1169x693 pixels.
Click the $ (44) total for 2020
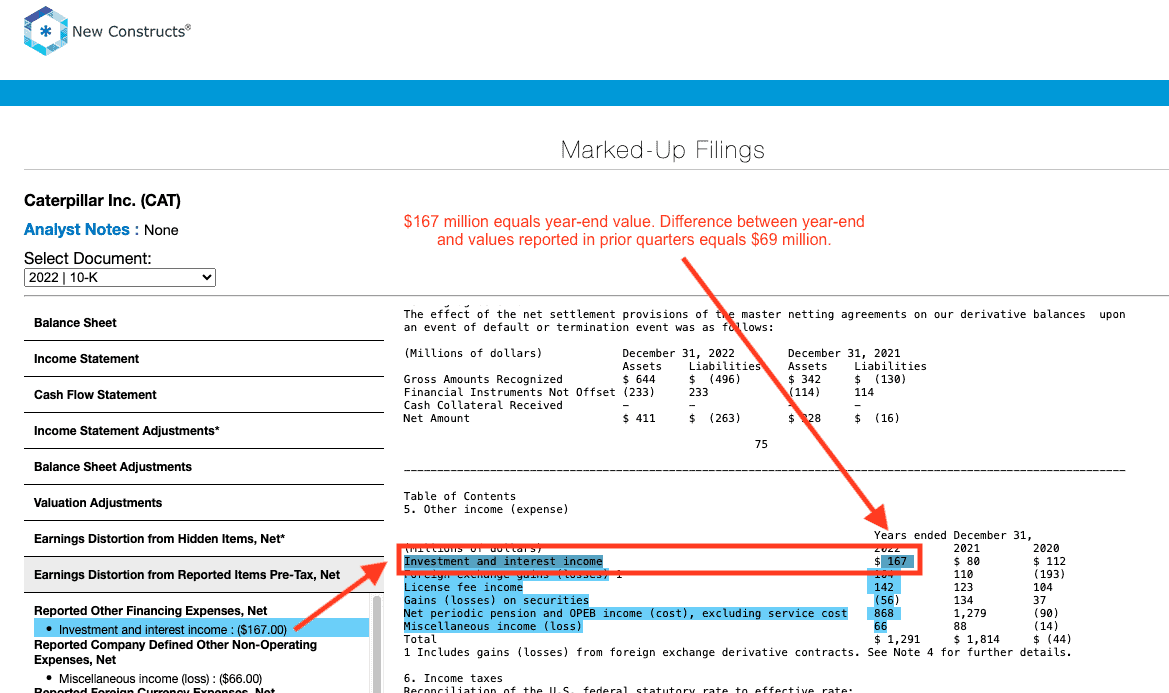point(1053,639)
